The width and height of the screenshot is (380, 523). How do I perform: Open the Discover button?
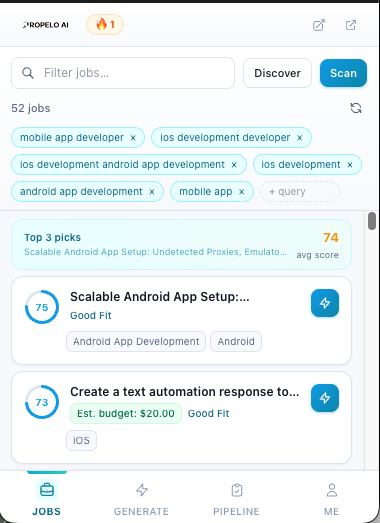(277, 73)
